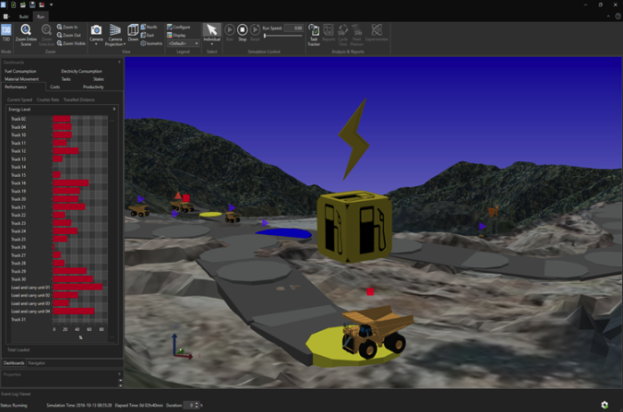Select the Costs dashboard tab
The width and height of the screenshot is (623, 412).
tap(55, 88)
